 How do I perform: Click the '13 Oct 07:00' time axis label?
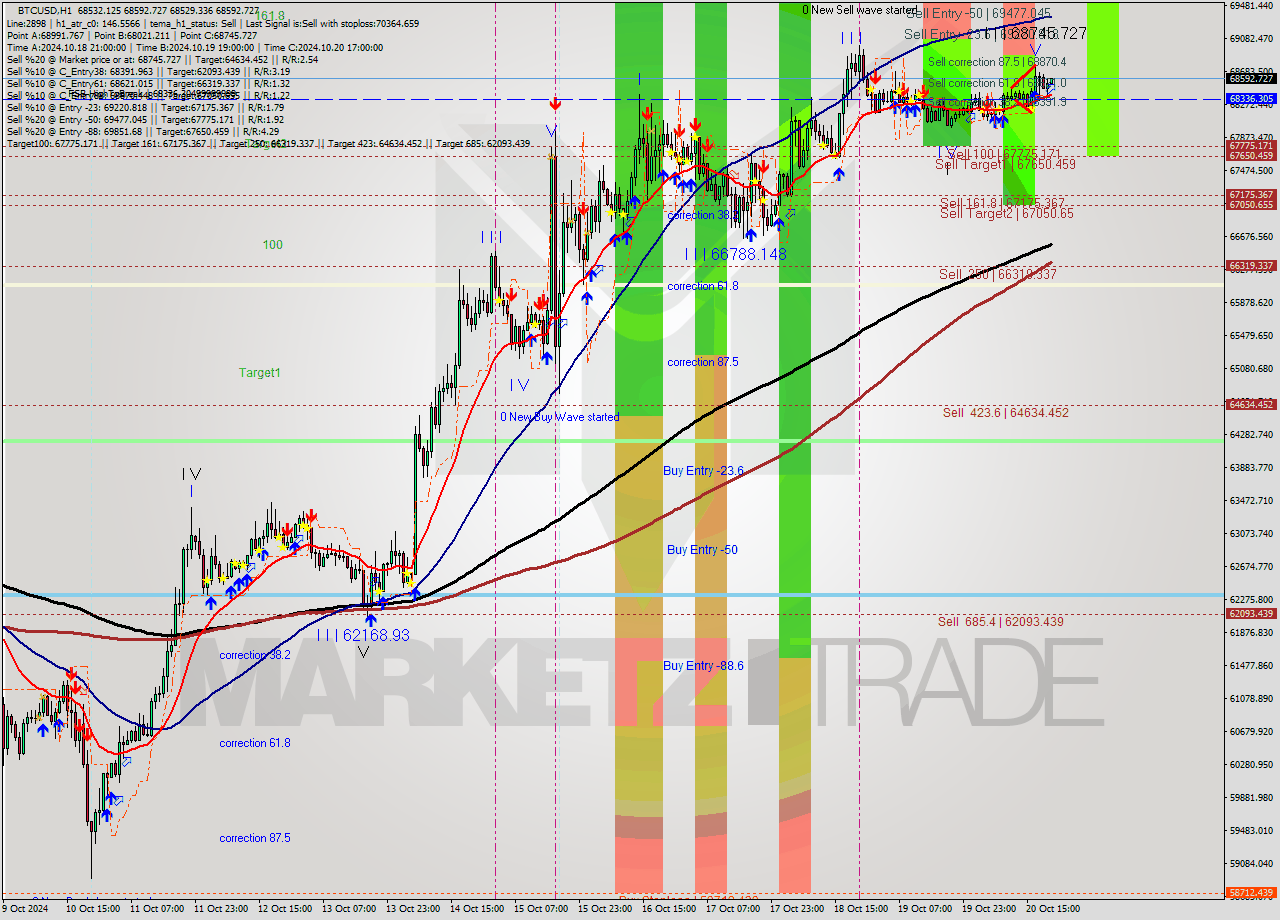tap(347, 908)
